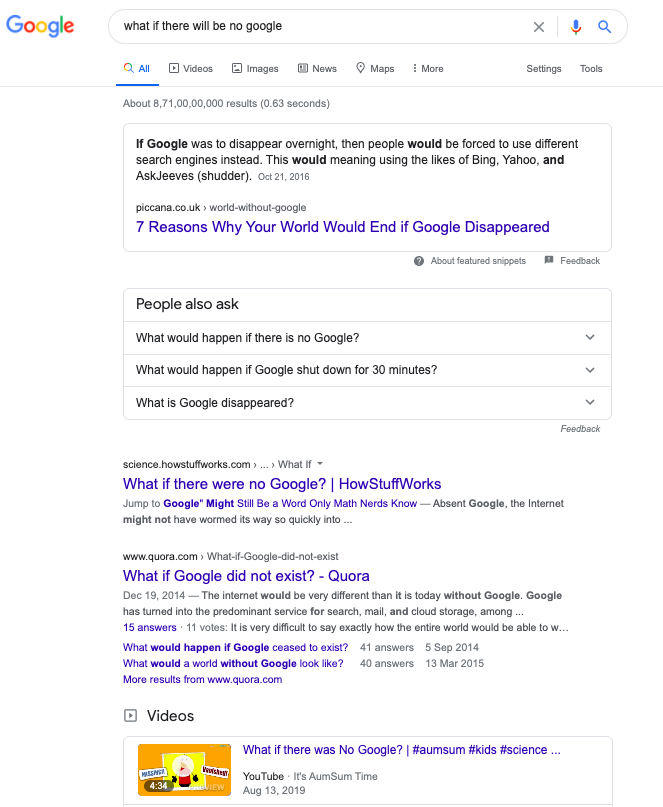This screenshot has height=807, width=663.
Task: Click the featured snippet Feedback flag icon
Action: point(549,261)
